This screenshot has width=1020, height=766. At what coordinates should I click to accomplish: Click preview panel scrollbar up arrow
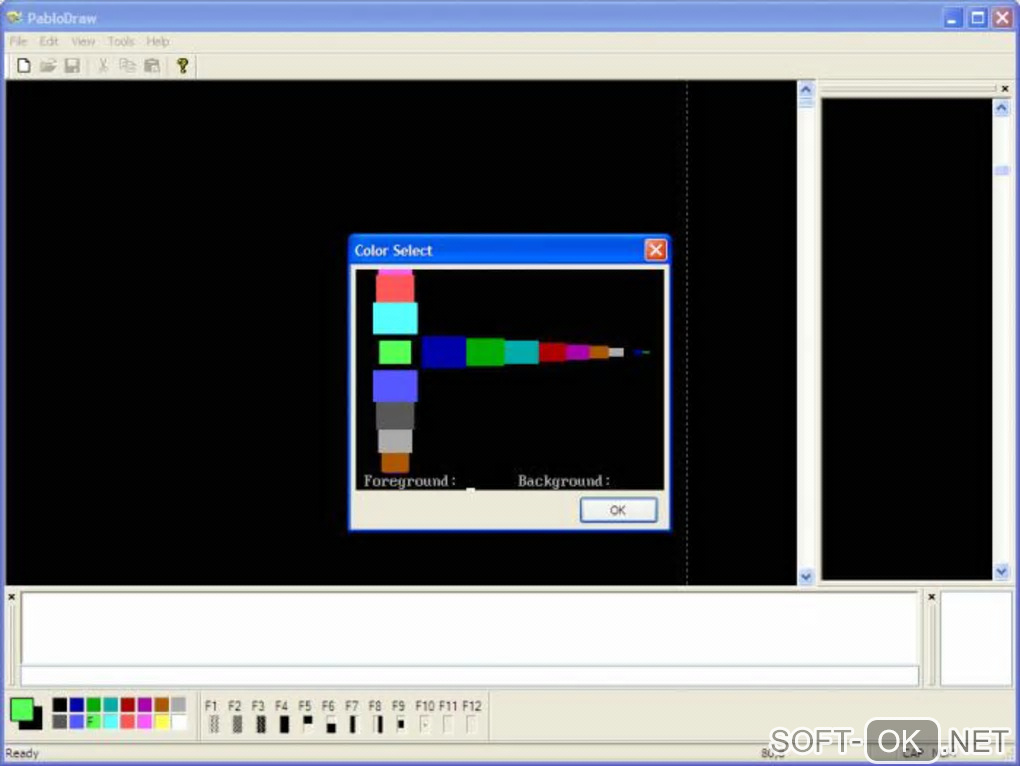tap(1002, 107)
